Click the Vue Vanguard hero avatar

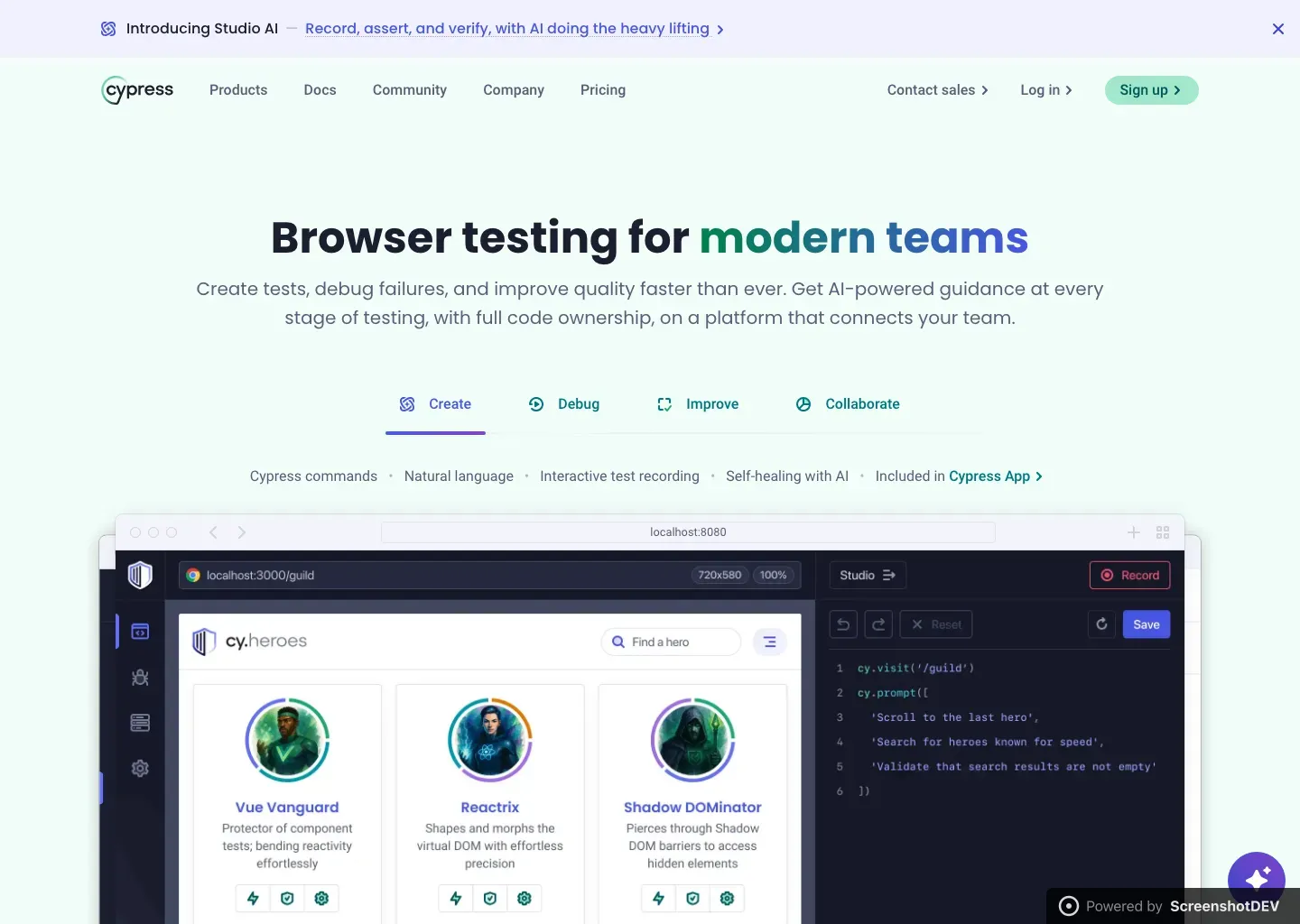(x=287, y=740)
